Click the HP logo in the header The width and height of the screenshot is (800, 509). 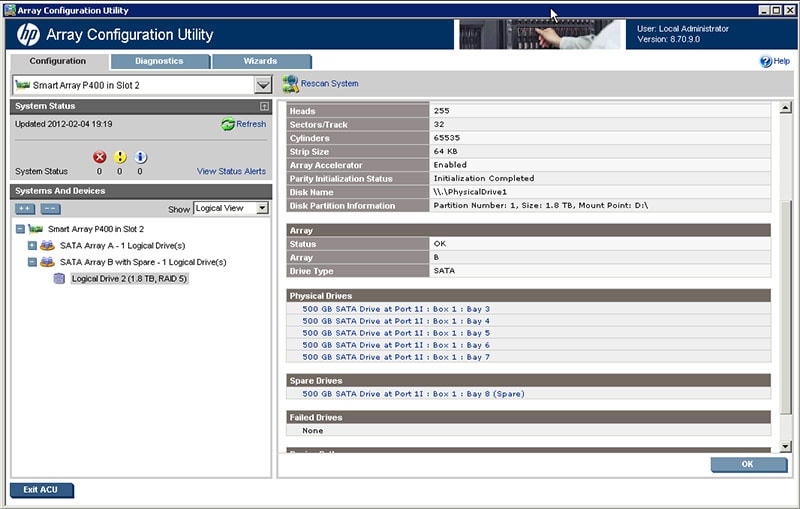pyautogui.click(x=28, y=35)
